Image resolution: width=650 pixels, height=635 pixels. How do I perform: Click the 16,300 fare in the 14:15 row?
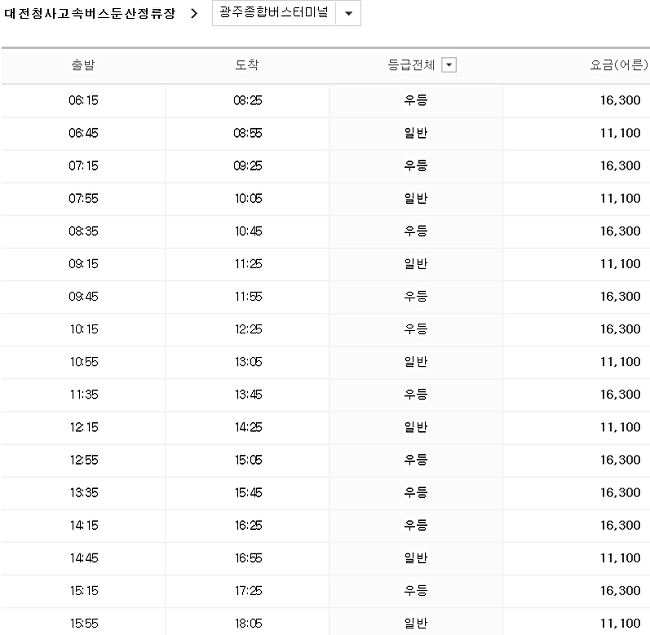point(621,526)
